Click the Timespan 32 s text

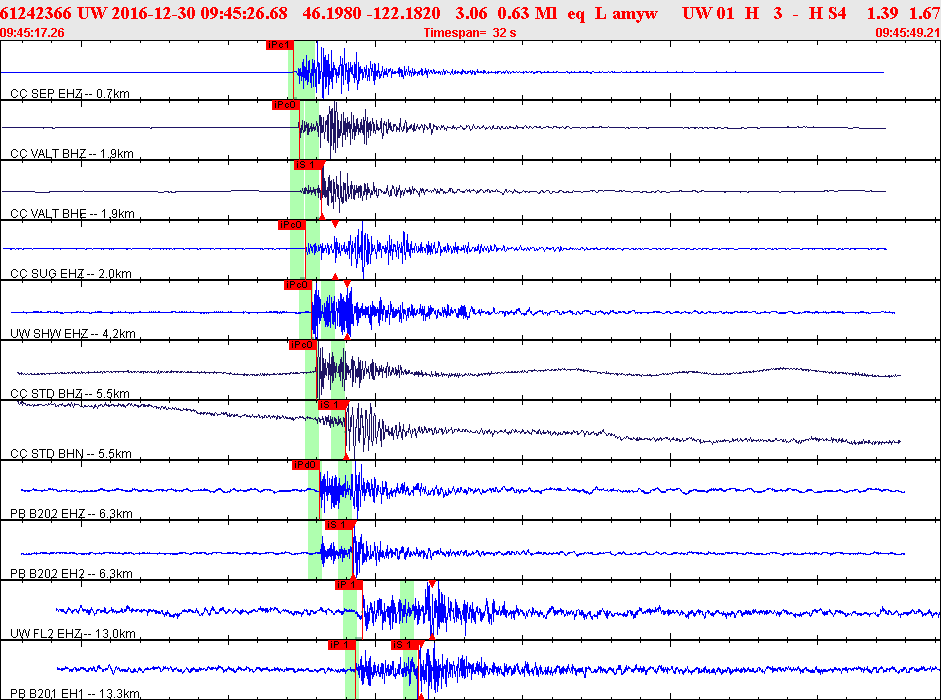pos(470,33)
